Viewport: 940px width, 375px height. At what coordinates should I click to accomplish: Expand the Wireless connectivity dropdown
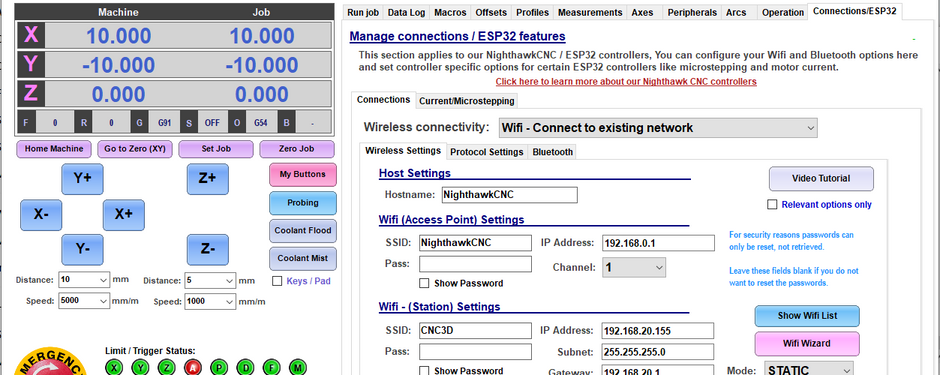coord(658,128)
